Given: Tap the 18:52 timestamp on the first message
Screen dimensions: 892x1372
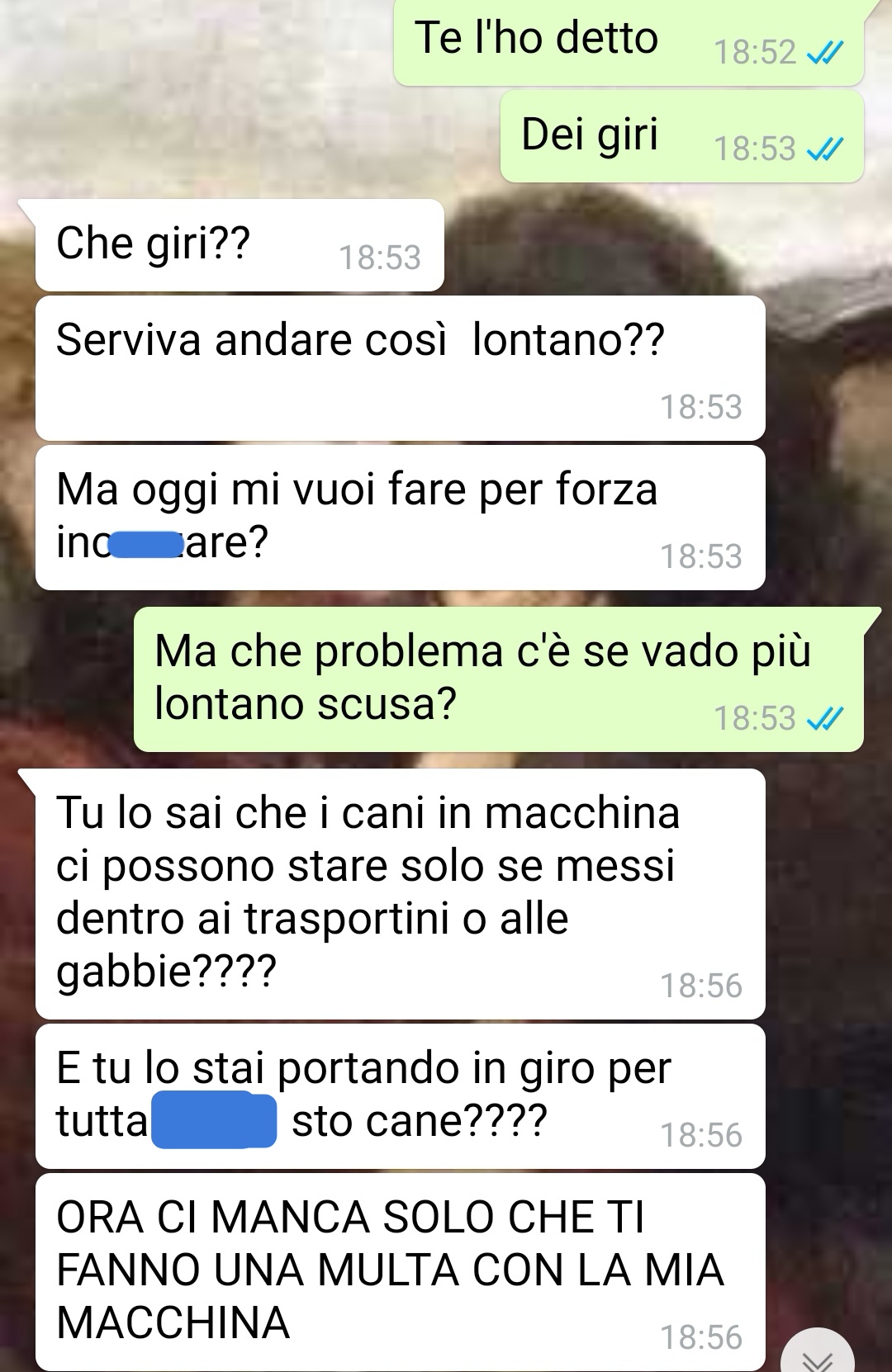Looking at the screenshot, I should [x=755, y=53].
